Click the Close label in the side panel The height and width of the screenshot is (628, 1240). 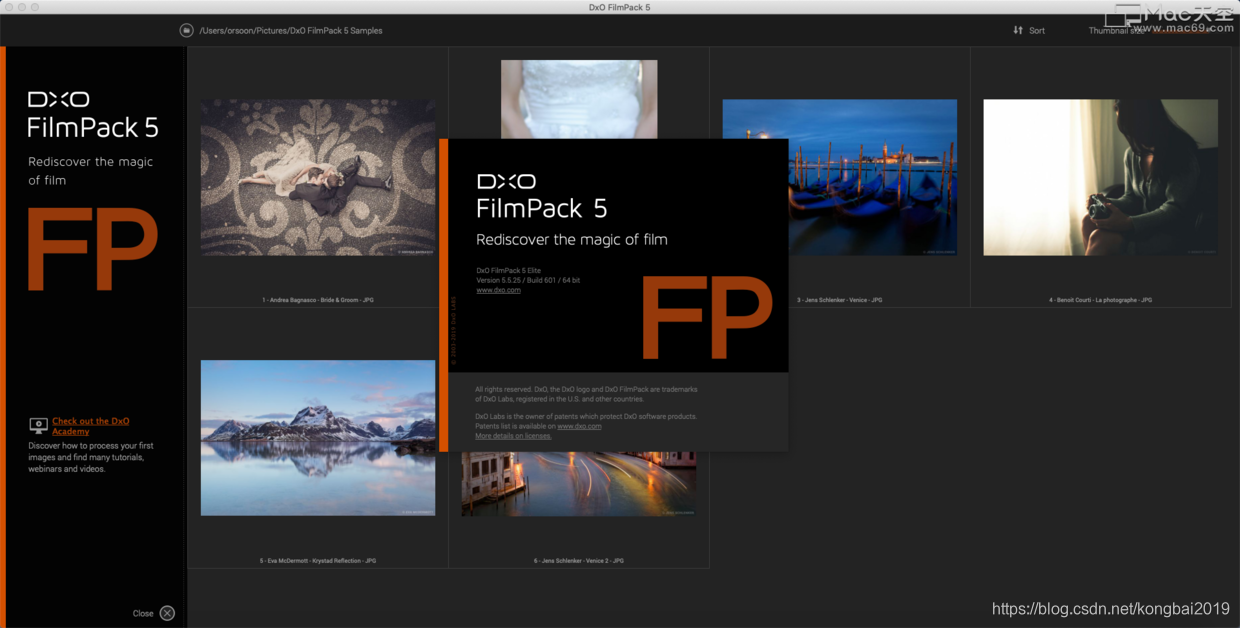143,613
